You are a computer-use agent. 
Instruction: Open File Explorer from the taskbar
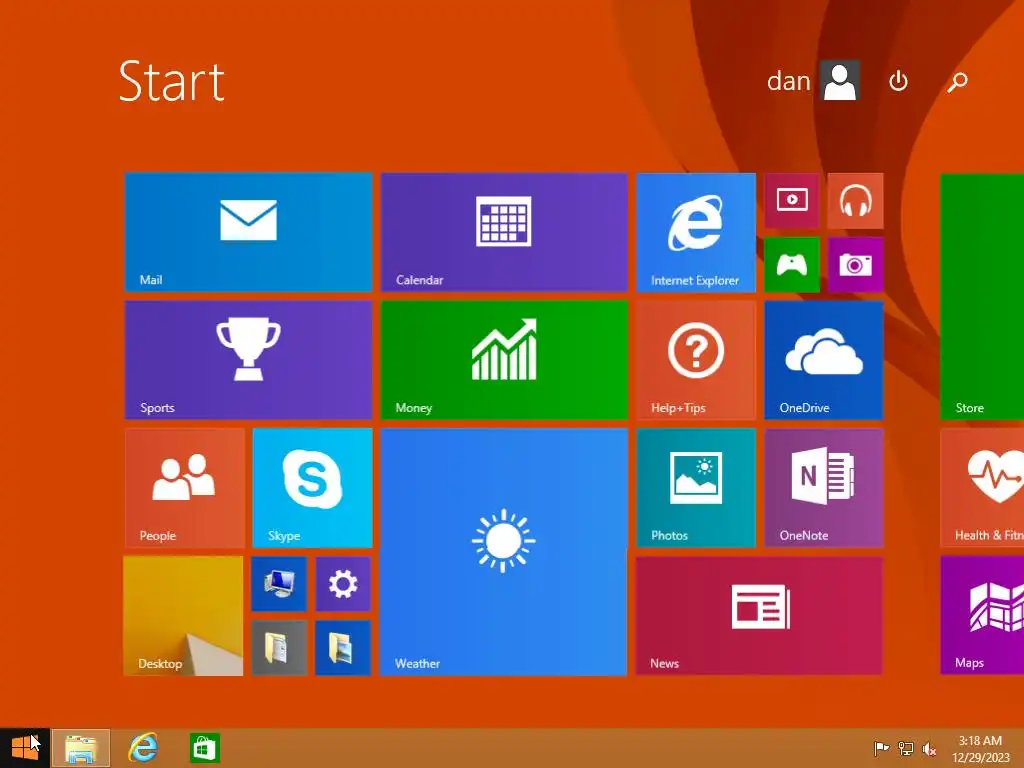pyautogui.click(x=81, y=748)
